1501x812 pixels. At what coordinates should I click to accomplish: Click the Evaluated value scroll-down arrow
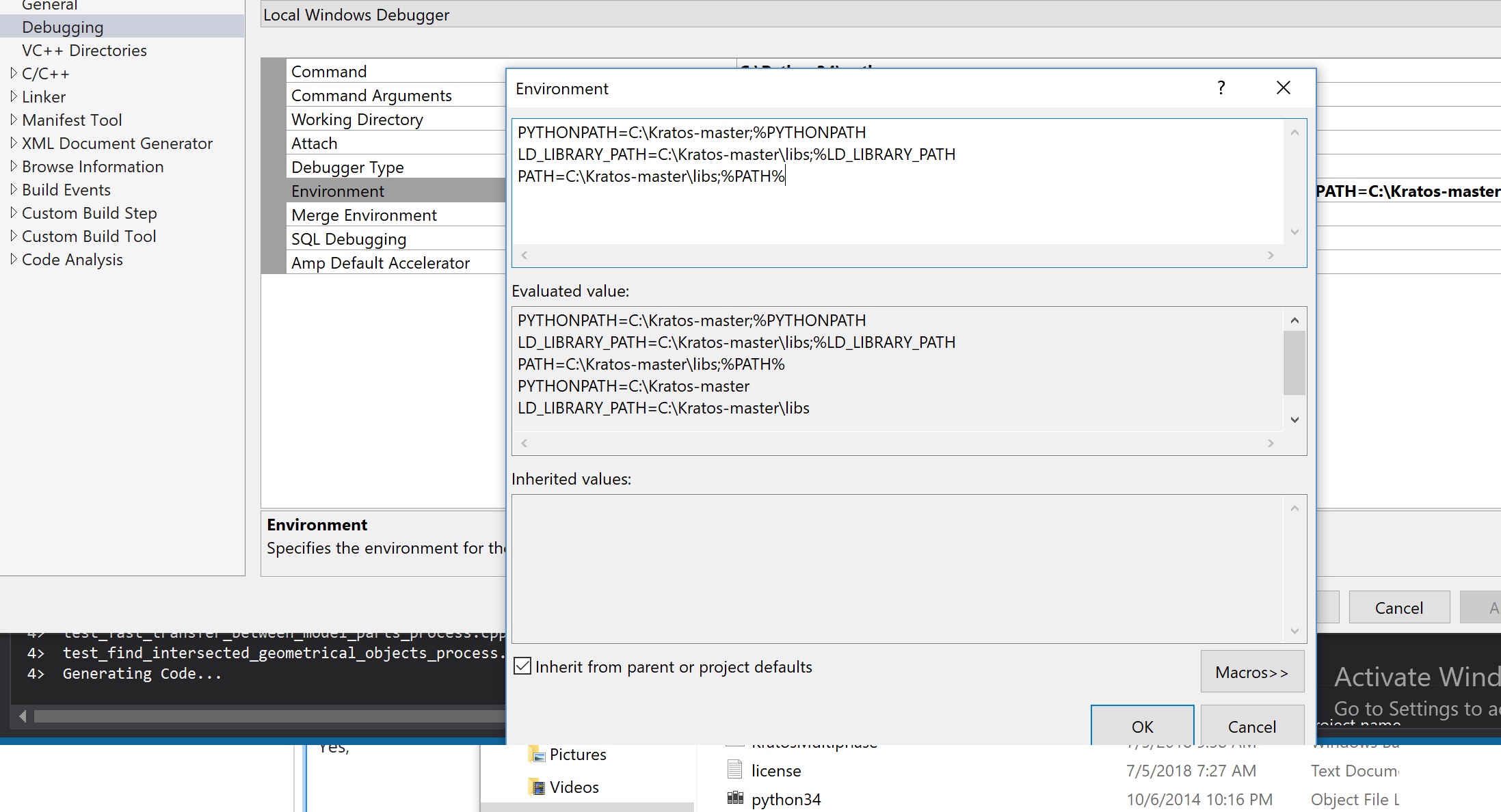(1294, 419)
